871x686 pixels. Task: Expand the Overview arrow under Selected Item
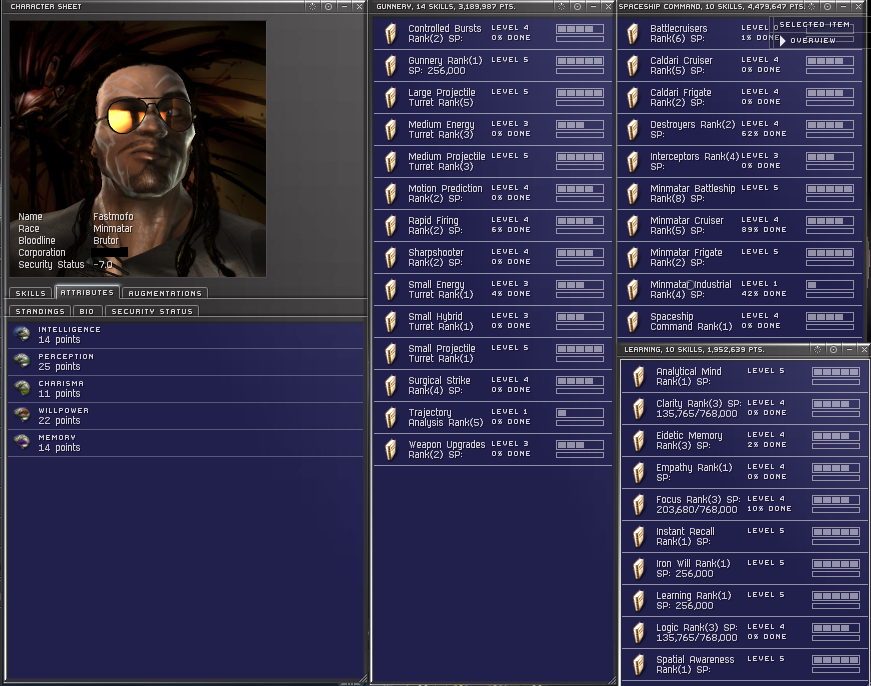pyautogui.click(x=783, y=41)
